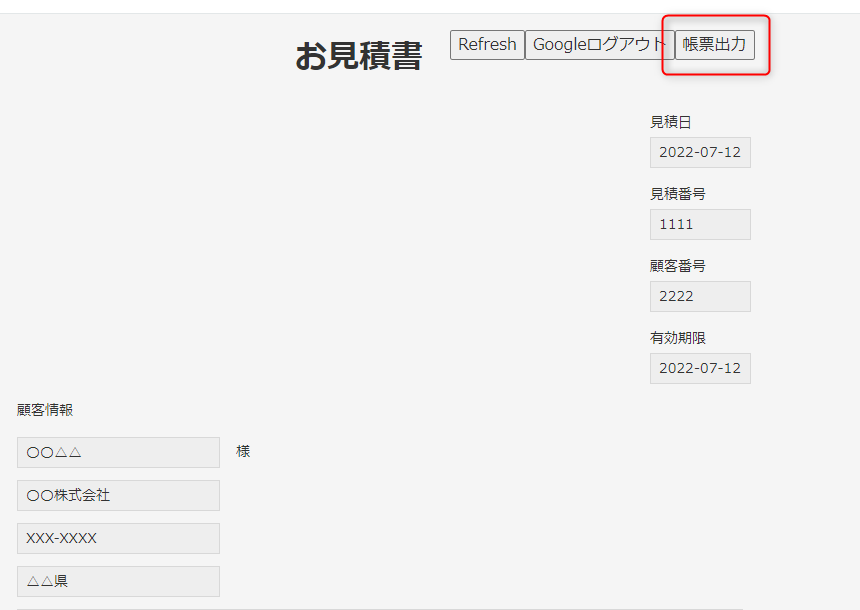The height and width of the screenshot is (610, 860).
Task: Select the 有効期限 date field
Action: click(x=700, y=368)
